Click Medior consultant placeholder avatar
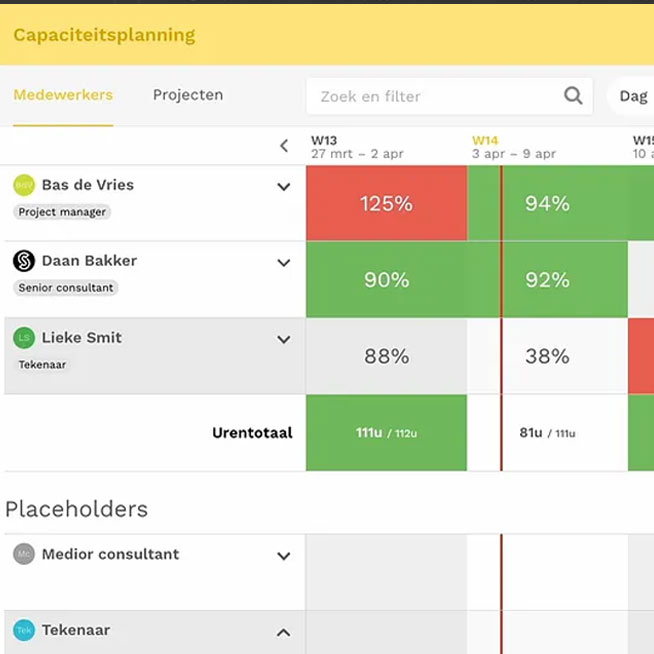 coord(24,554)
